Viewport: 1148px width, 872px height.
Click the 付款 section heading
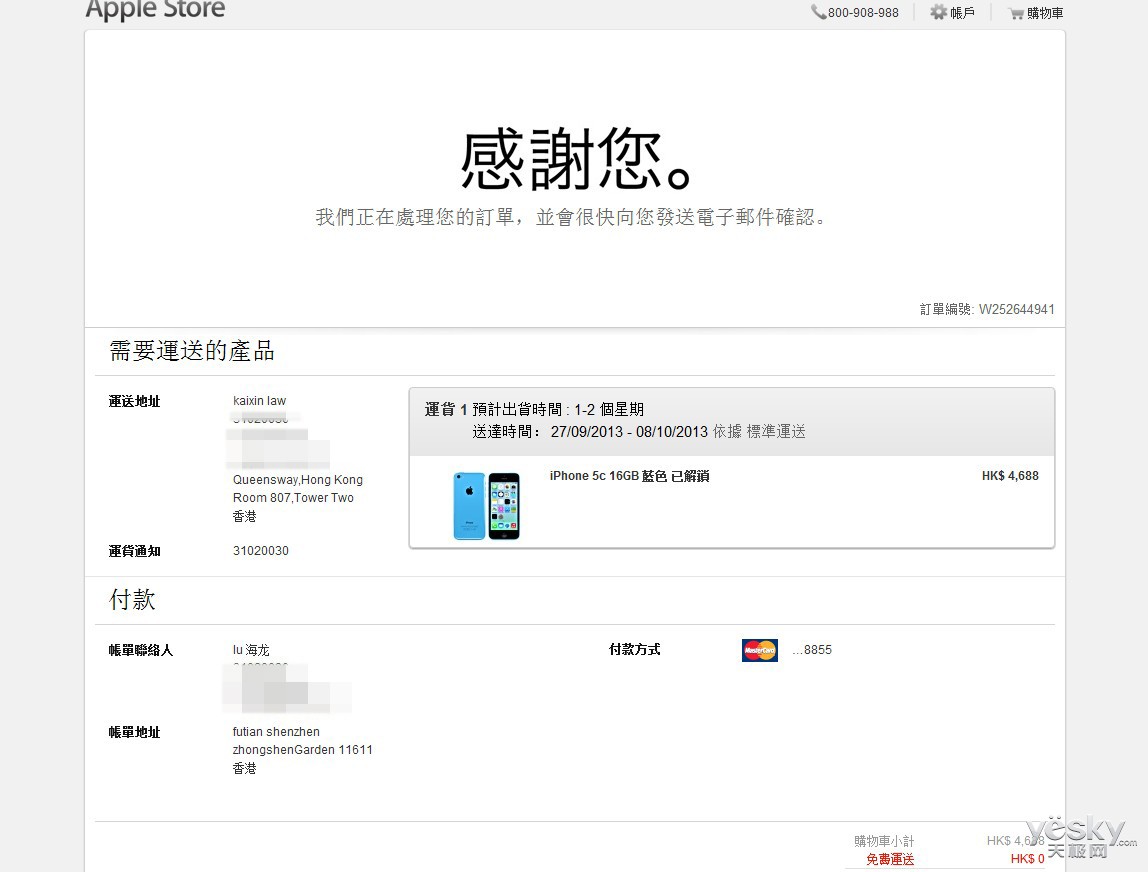[133, 600]
